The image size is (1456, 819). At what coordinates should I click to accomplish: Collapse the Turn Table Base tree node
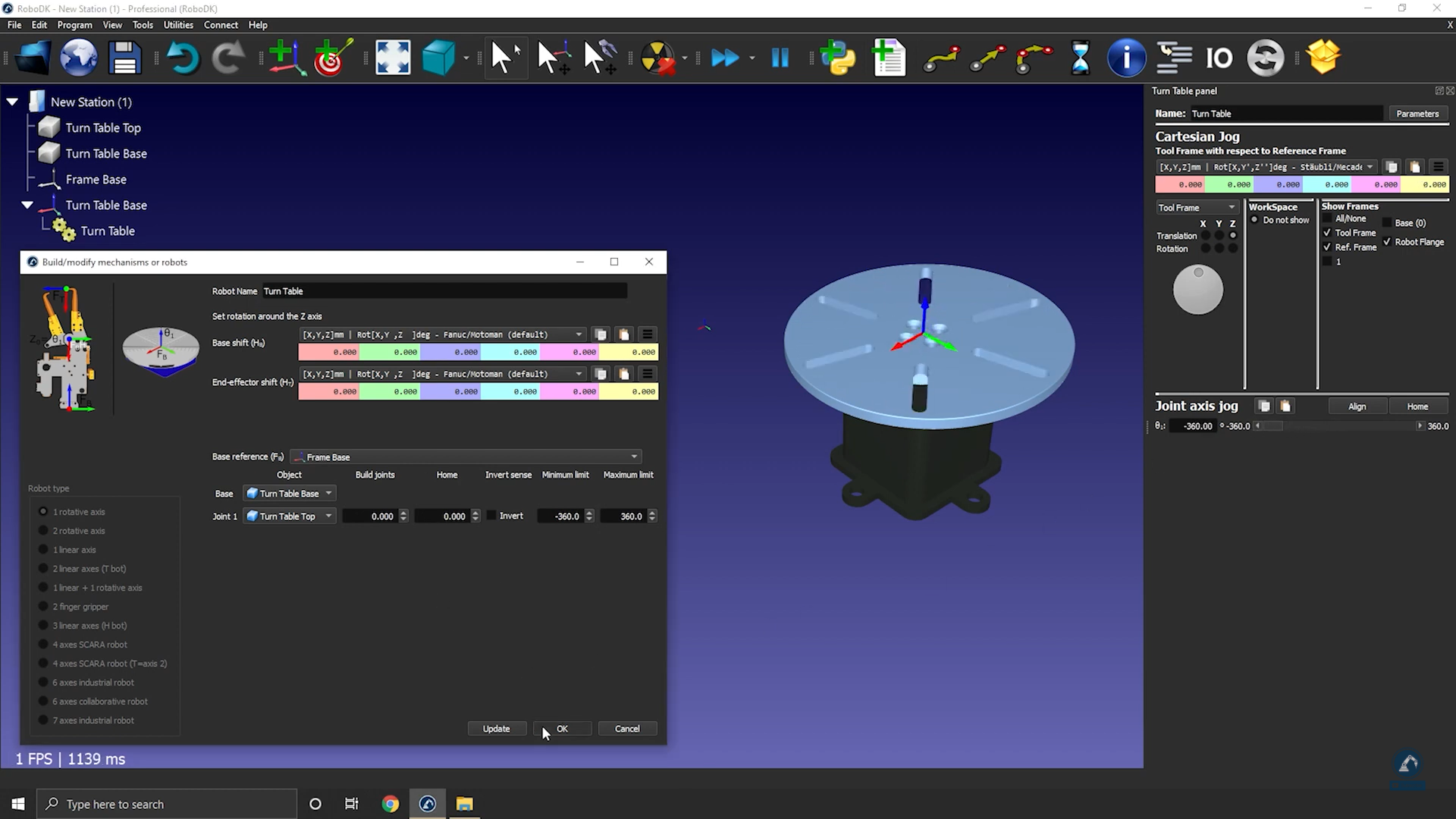pos(27,205)
